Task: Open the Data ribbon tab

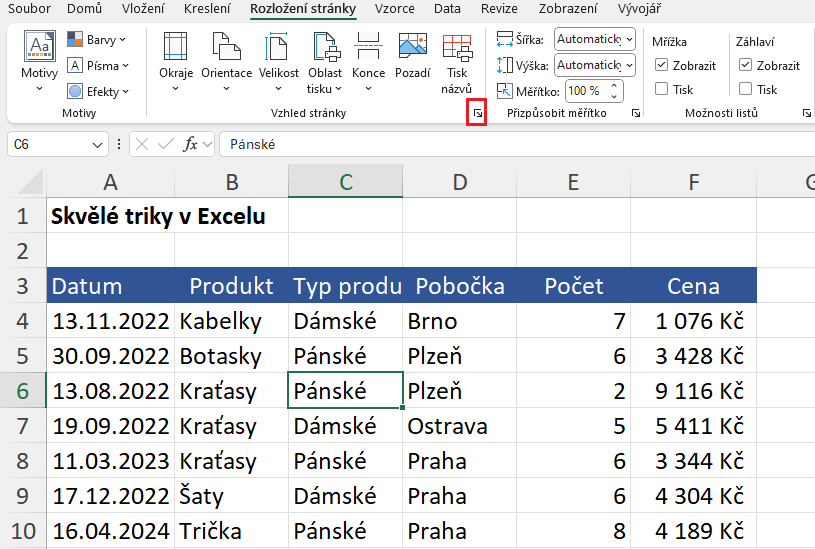Action: point(448,9)
